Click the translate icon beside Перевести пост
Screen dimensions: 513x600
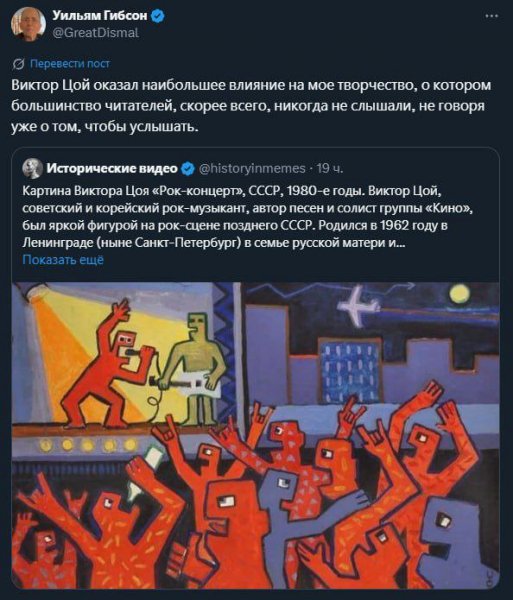click(18, 64)
